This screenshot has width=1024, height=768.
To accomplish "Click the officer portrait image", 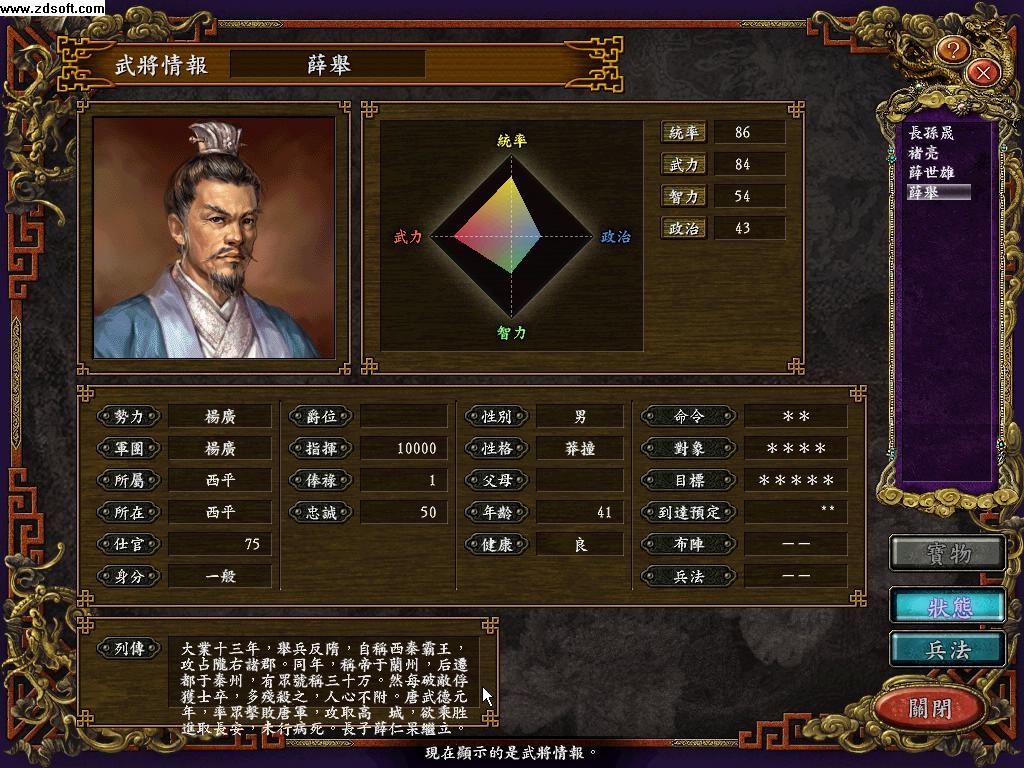I will 214,238.
